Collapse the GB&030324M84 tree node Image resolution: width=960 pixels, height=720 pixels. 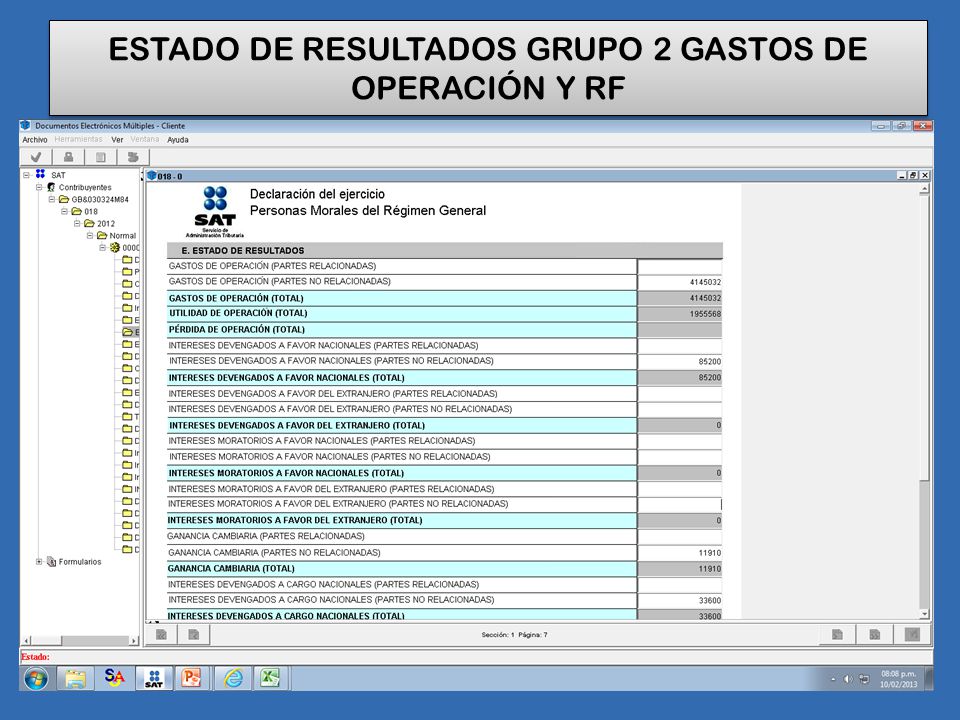coord(51,200)
